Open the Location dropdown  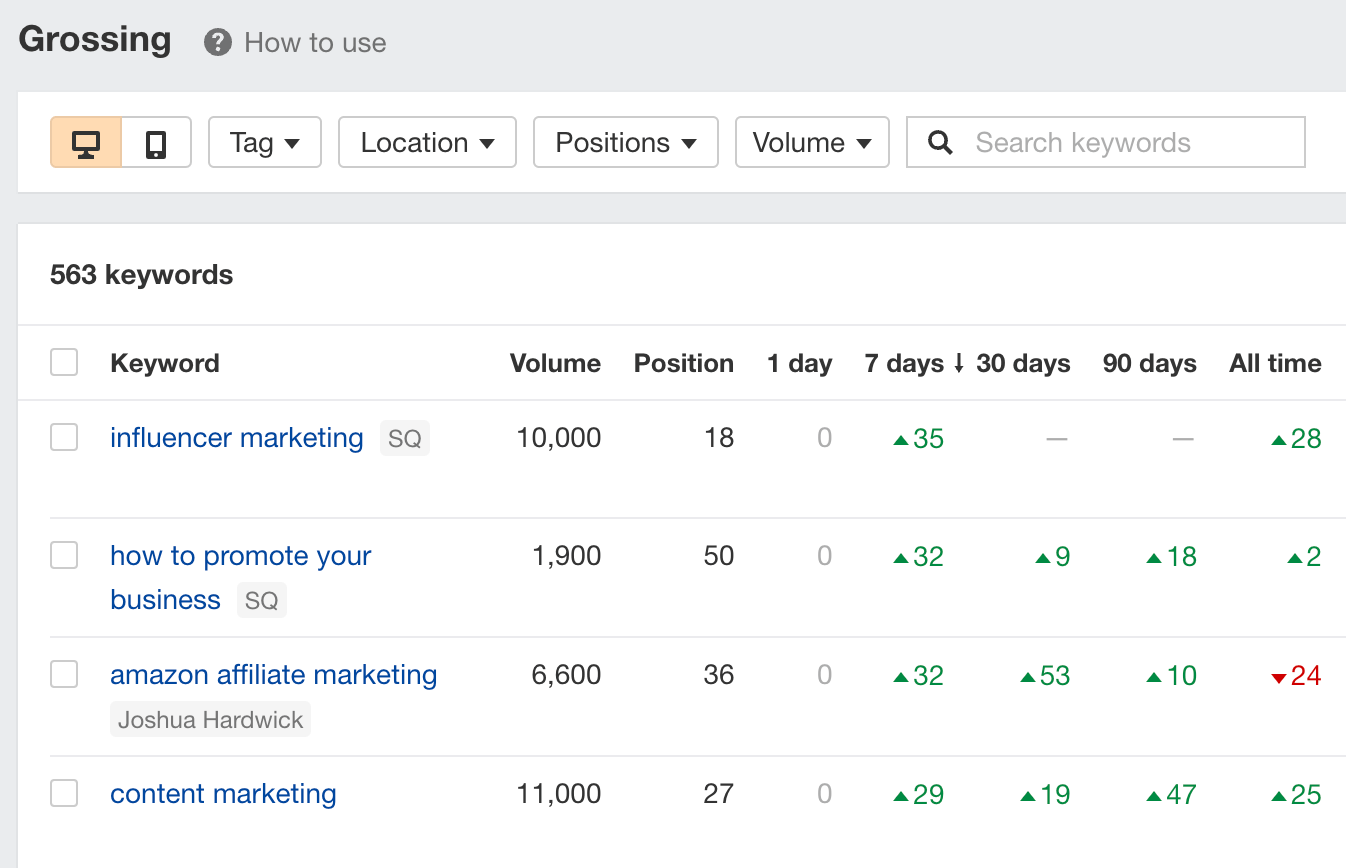(427, 142)
